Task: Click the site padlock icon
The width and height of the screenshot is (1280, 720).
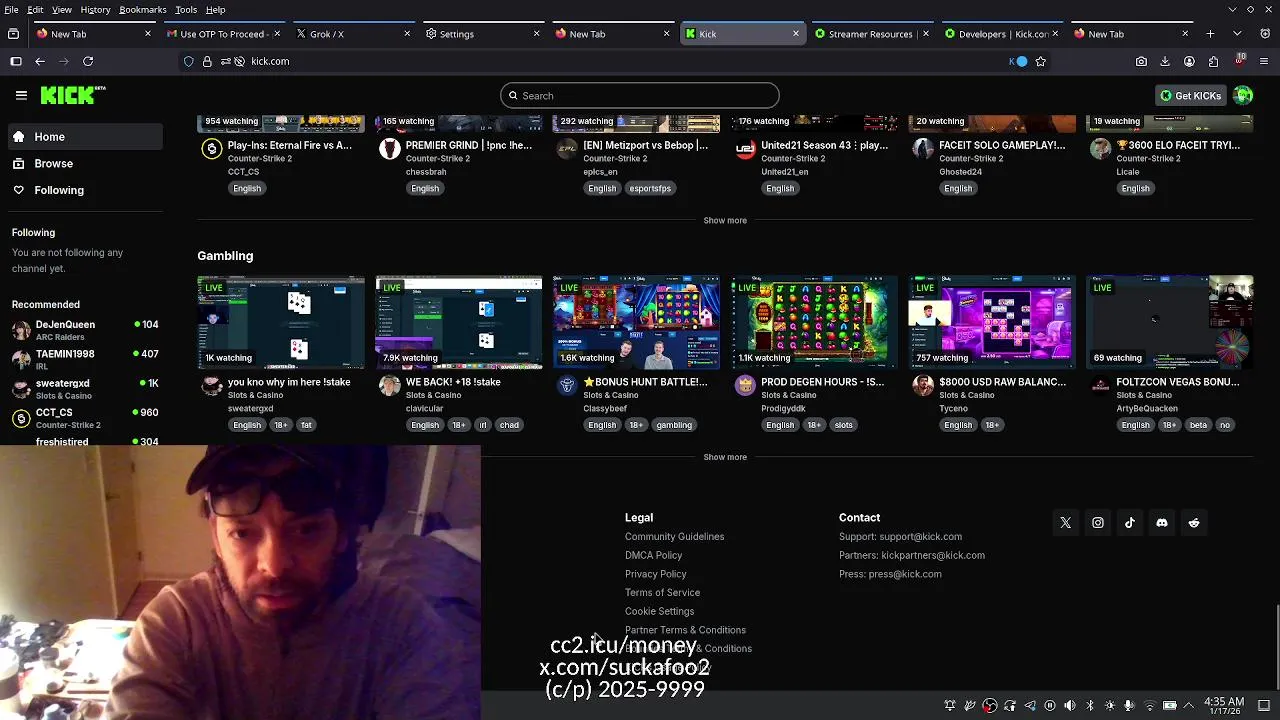Action: (207, 61)
